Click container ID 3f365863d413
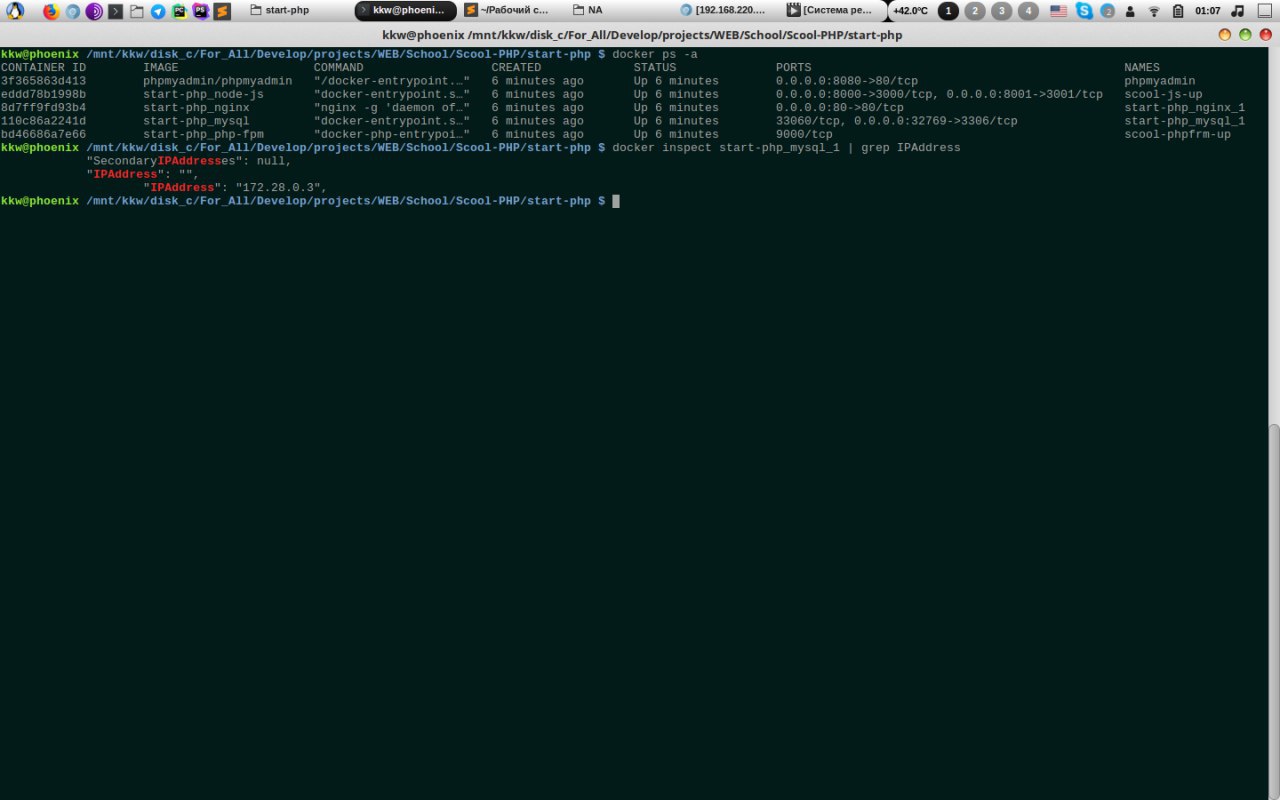 (x=43, y=81)
